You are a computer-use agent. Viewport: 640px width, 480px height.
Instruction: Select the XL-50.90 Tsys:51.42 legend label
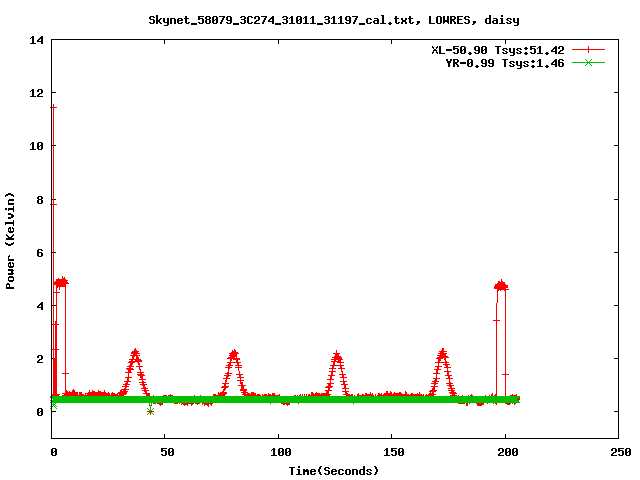498,50
